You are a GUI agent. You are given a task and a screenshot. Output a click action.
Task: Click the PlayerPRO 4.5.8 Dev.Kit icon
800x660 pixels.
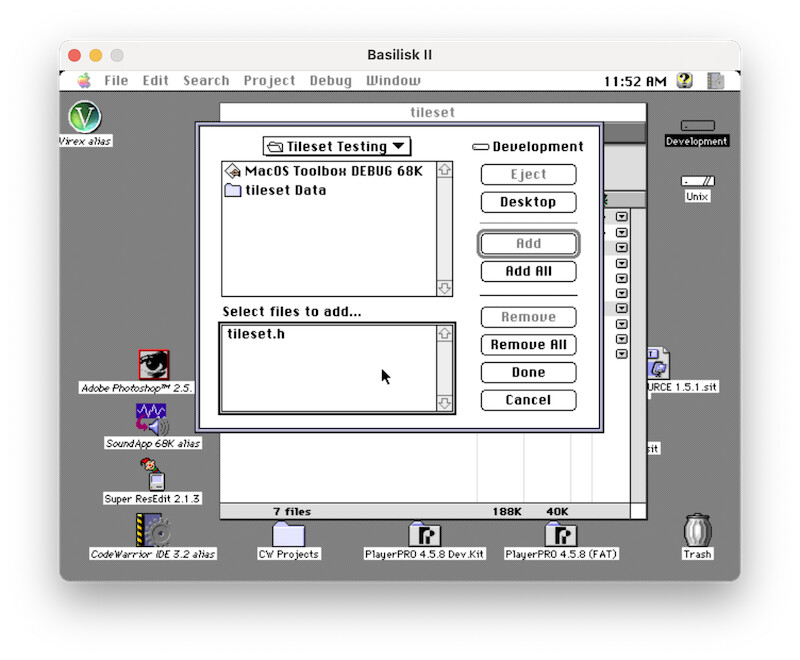(424, 534)
